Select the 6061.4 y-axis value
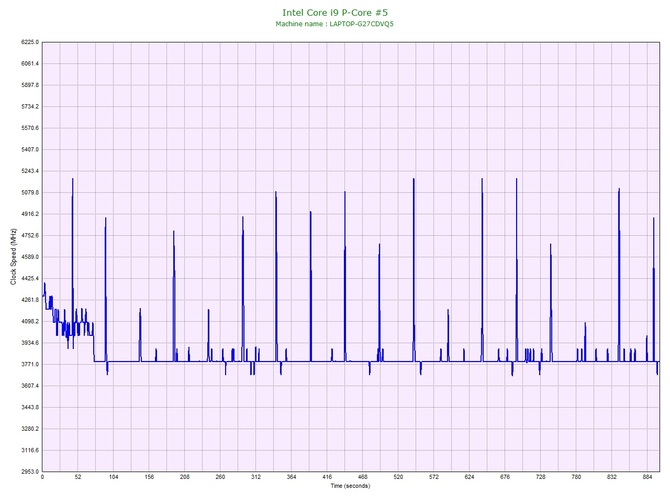Viewport: 670px width, 503px height. (30, 64)
